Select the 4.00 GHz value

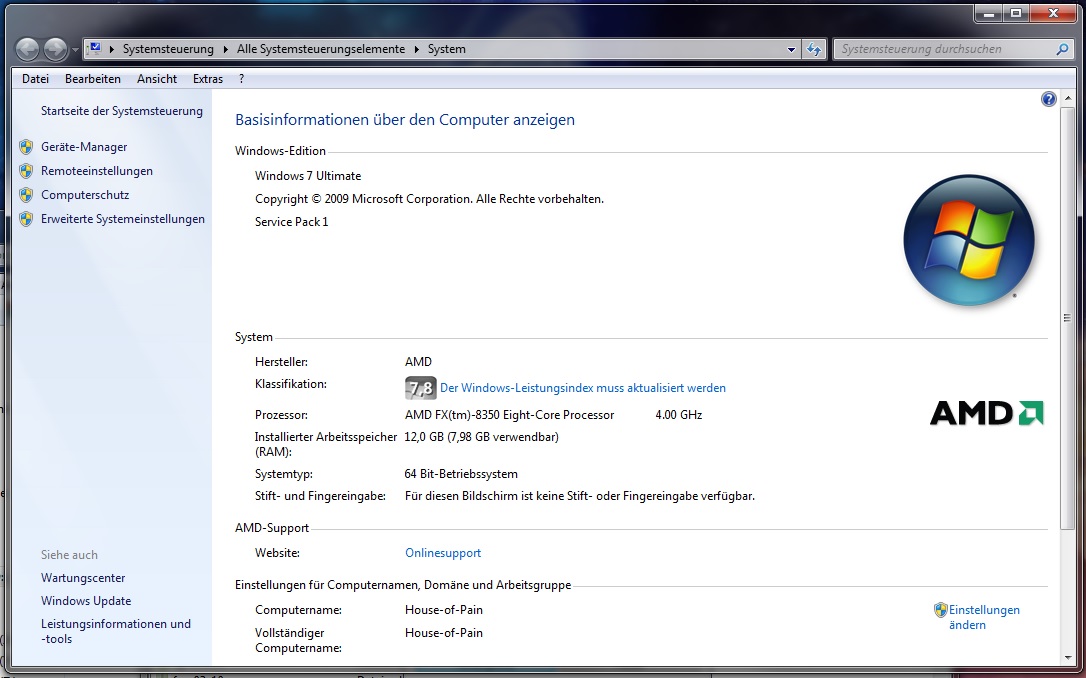tap(679, 415)
